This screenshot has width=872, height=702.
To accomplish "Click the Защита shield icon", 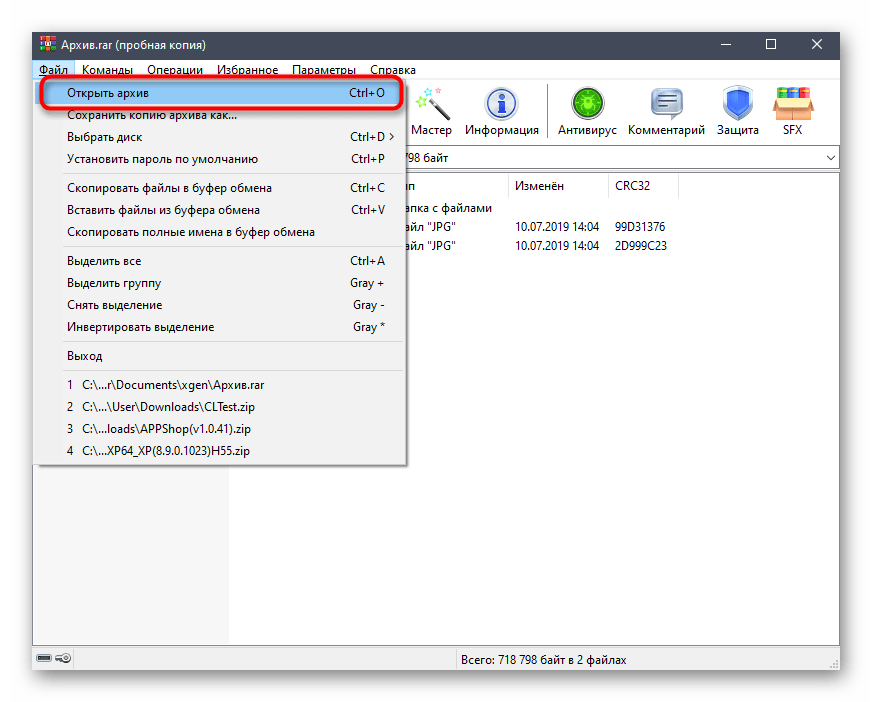I will click(737, 110).
